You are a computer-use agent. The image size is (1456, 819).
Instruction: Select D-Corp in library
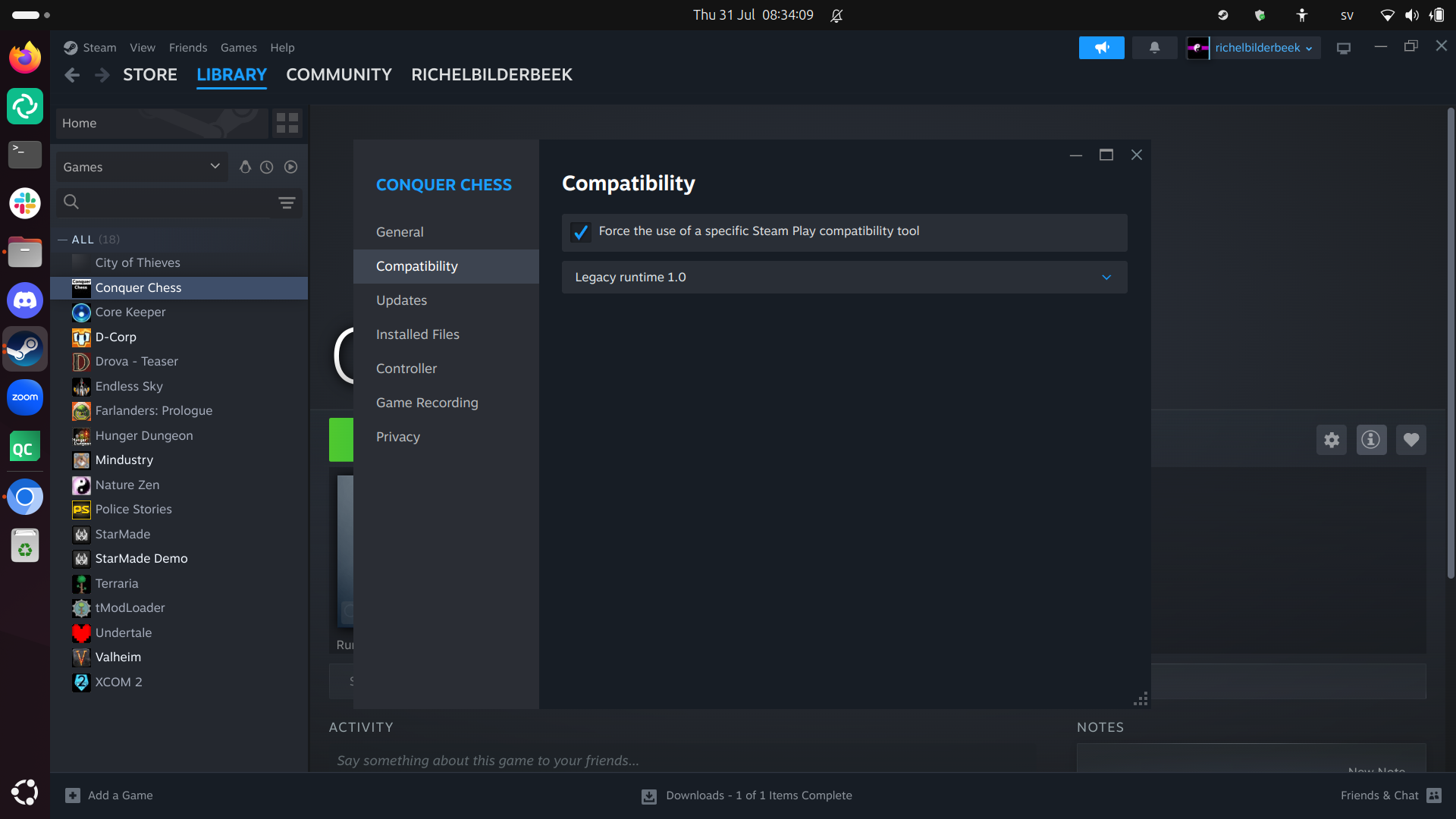(179, 337)
